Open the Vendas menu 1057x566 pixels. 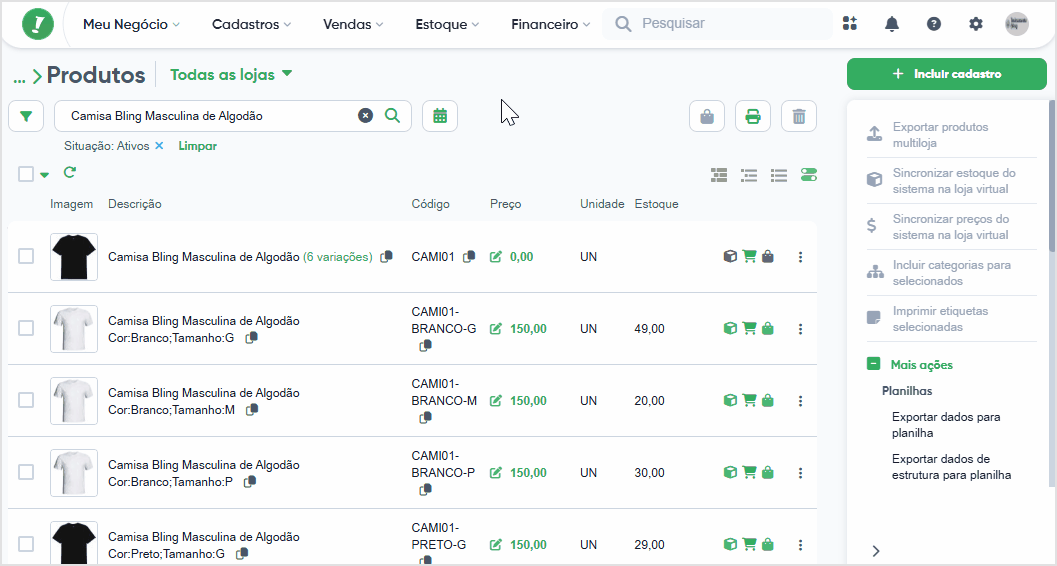[353, 24]
